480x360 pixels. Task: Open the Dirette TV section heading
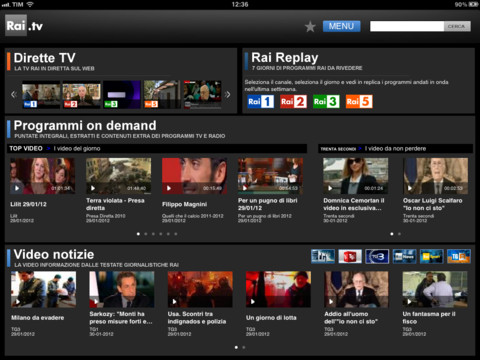pyautogui.click(x=45, y=58)
